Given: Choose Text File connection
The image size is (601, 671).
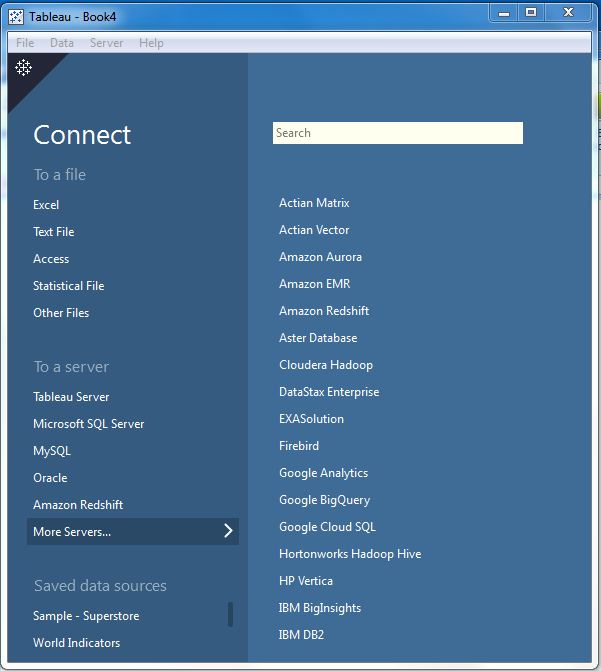Looking at the screenshot, I should (53, 232).
